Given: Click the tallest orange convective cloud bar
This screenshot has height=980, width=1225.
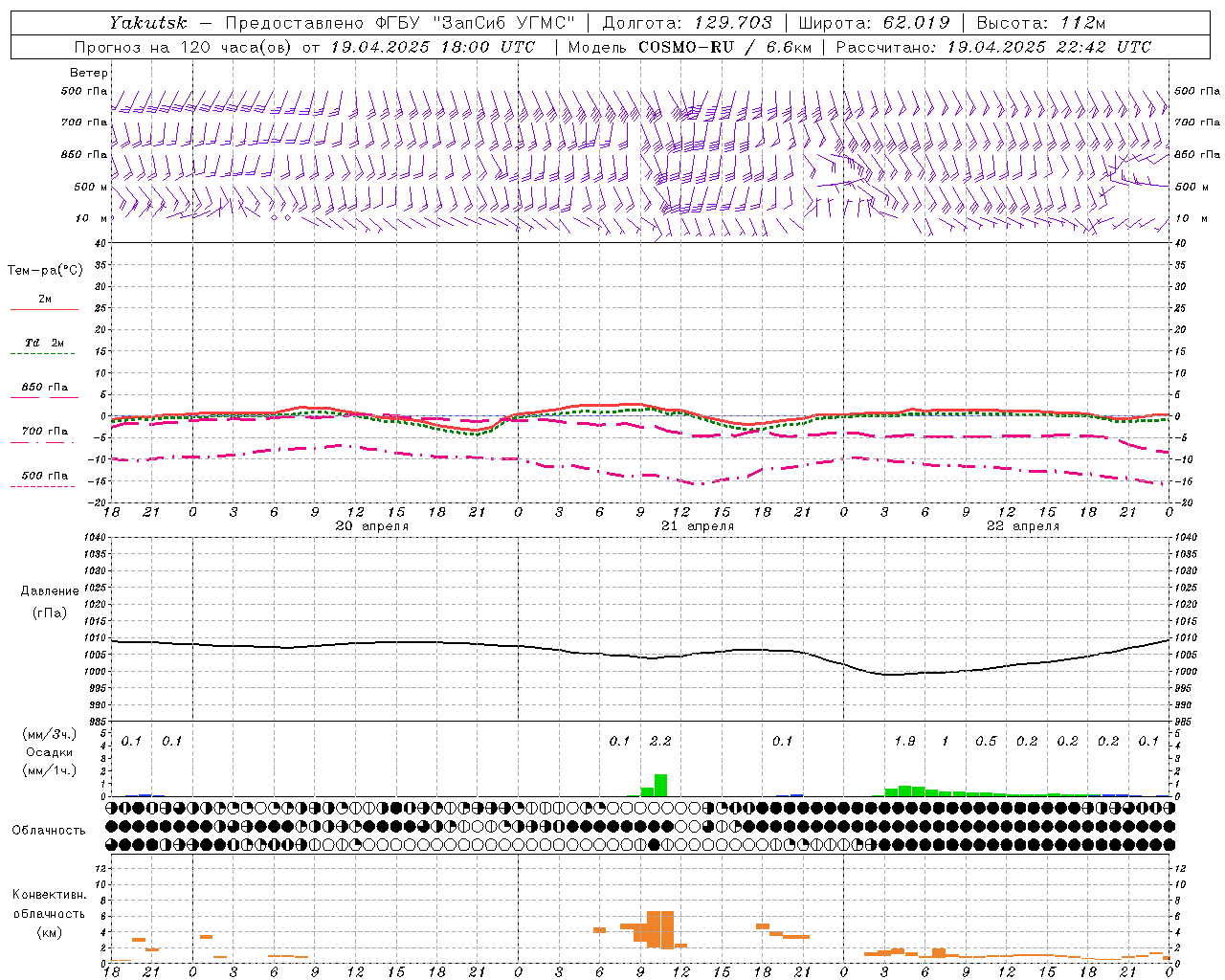Looking at the screenshot, I should (x=667, y=929).
